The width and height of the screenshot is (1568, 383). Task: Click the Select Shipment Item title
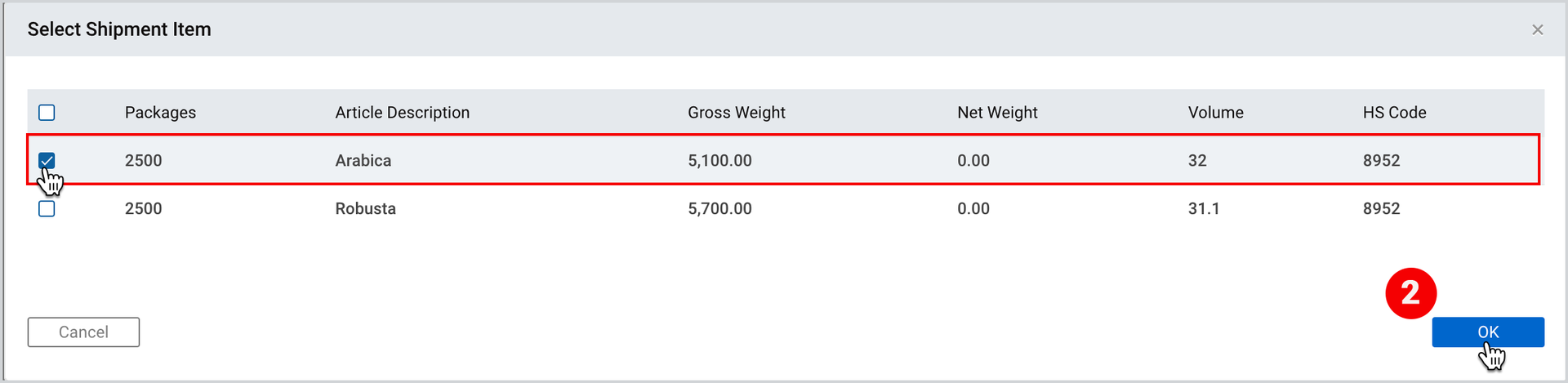[x=119, y=29]
